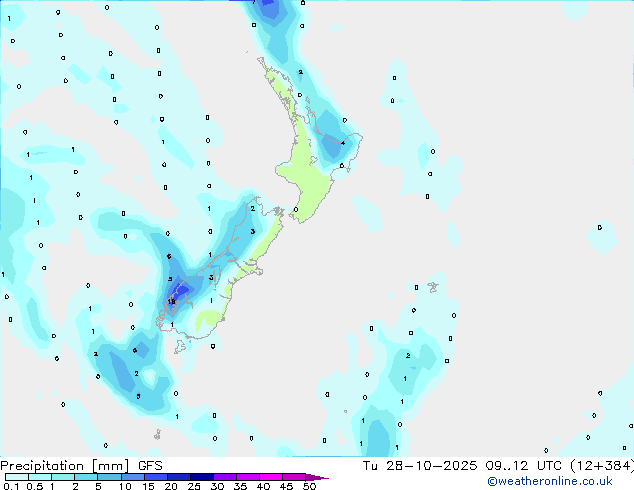Viewport: 634px width, 490px height.
Task: Click the "0.5" legend scale label
Action: click(35, 486)
